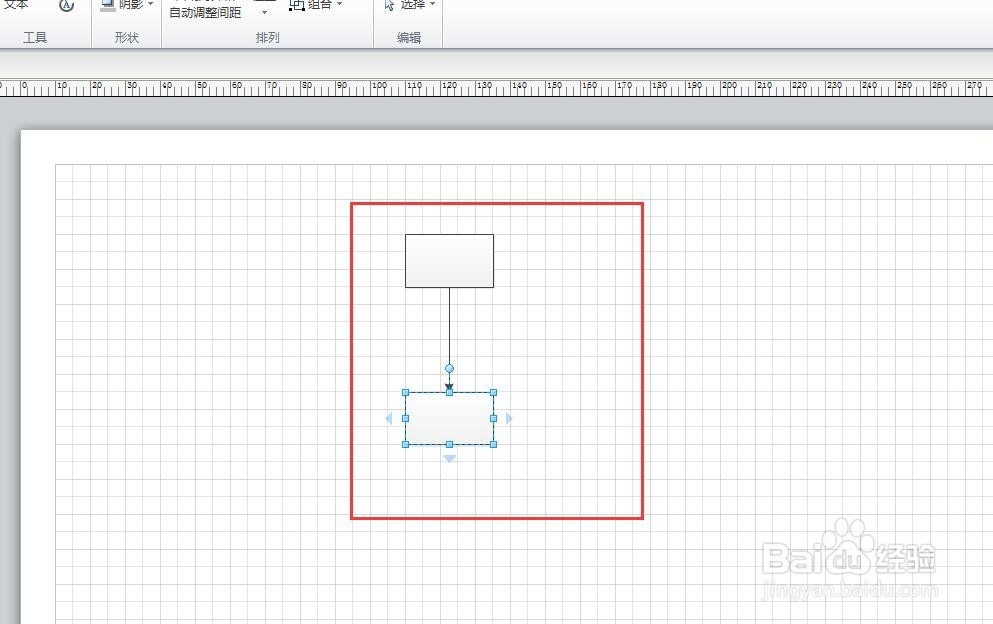Select the upper rectangle shape
Viewport: 993px width, 624px height.
pyautogui.click(x=449, y=261)
